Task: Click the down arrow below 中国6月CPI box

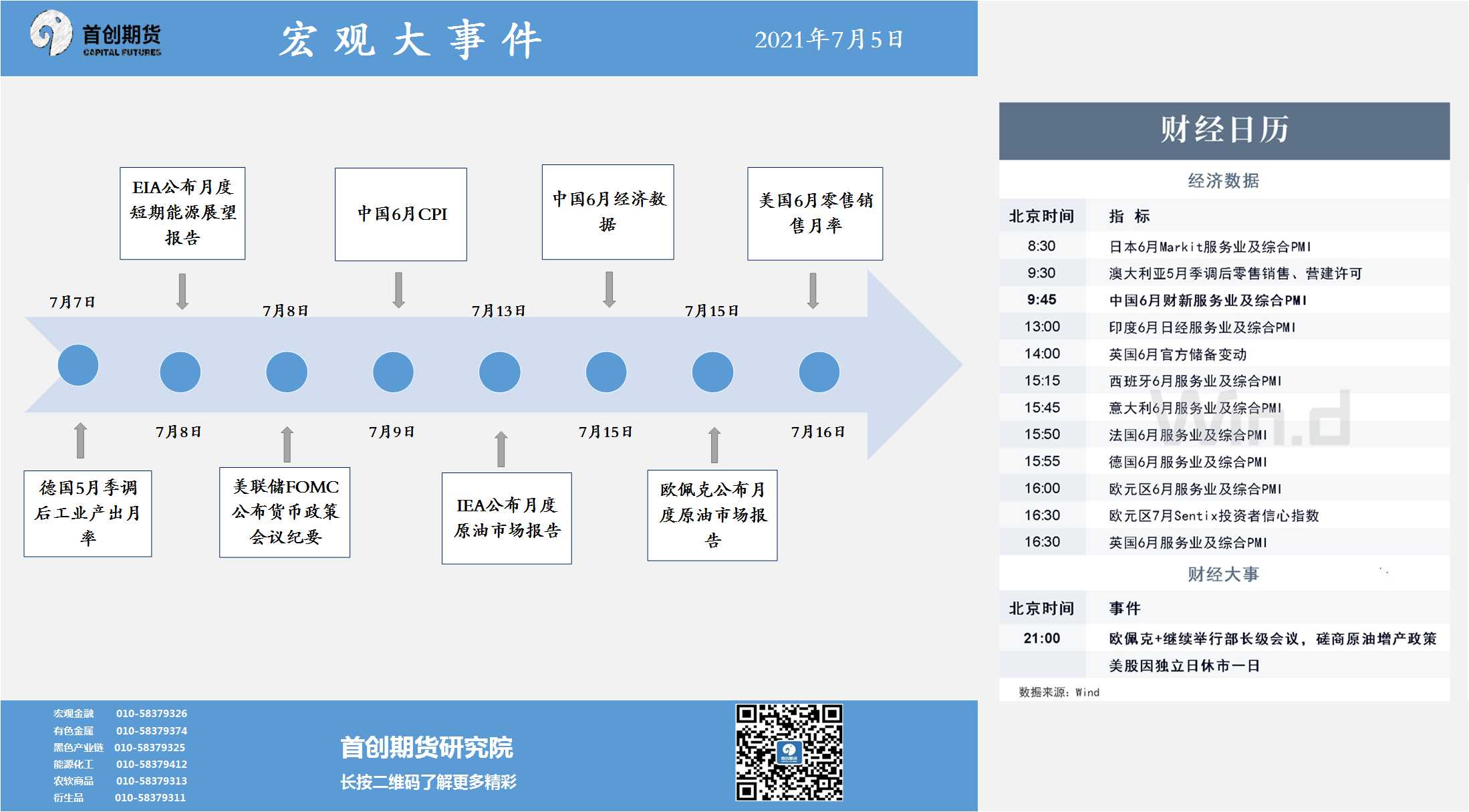Action: [x=398, y=289]
